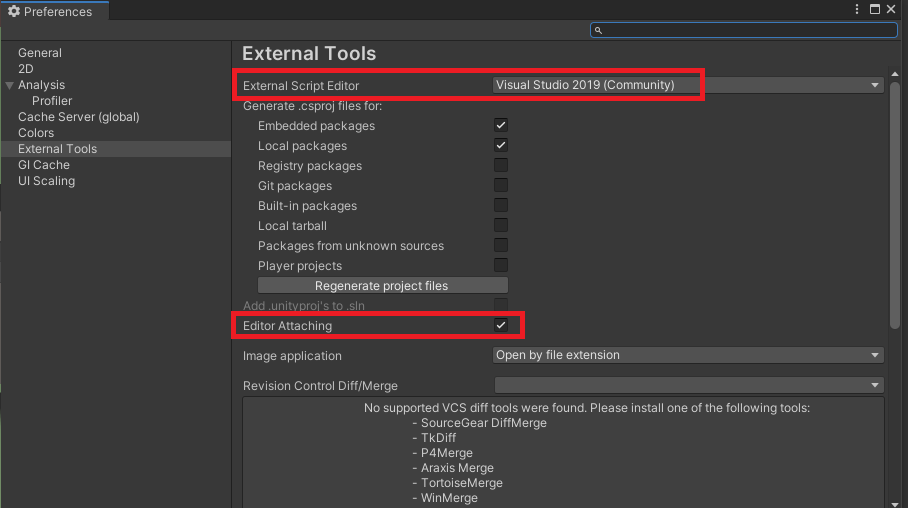Click the Preferences gear icon in tab
This screenshot has height=508, width=908.
click(14, 11)
